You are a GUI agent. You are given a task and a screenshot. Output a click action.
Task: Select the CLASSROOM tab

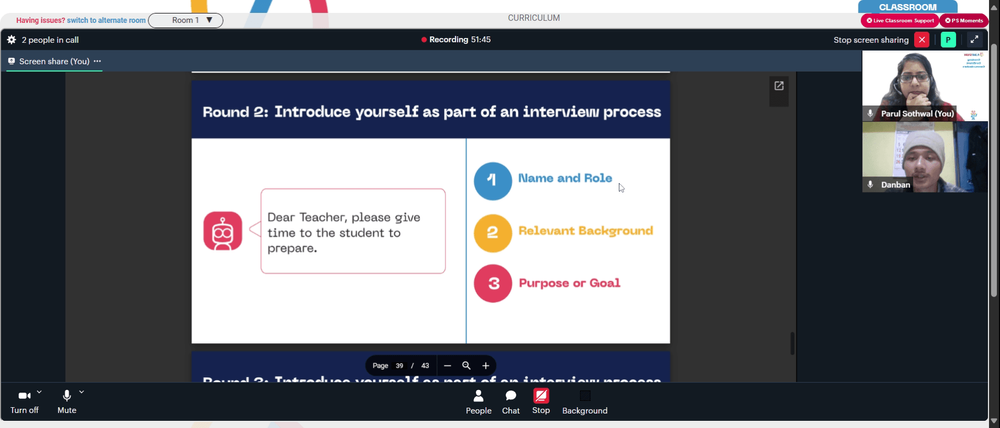point(907,7)
